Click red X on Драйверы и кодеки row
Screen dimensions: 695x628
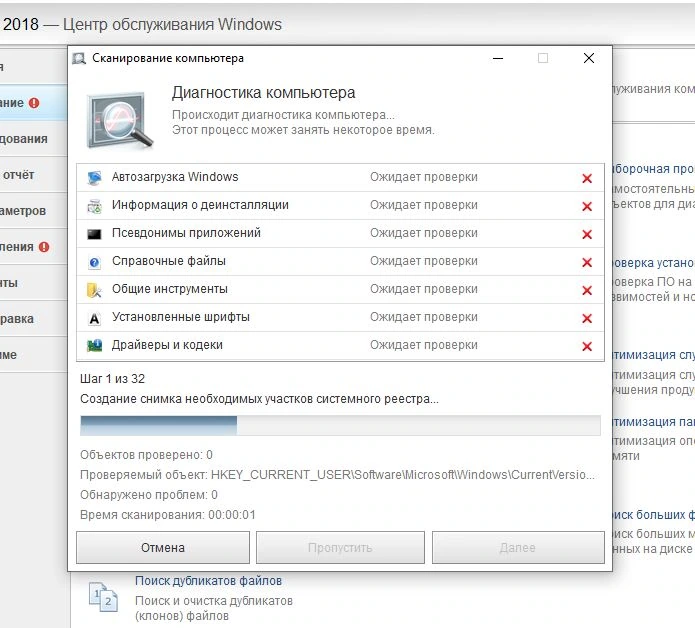tap(587, 346)
